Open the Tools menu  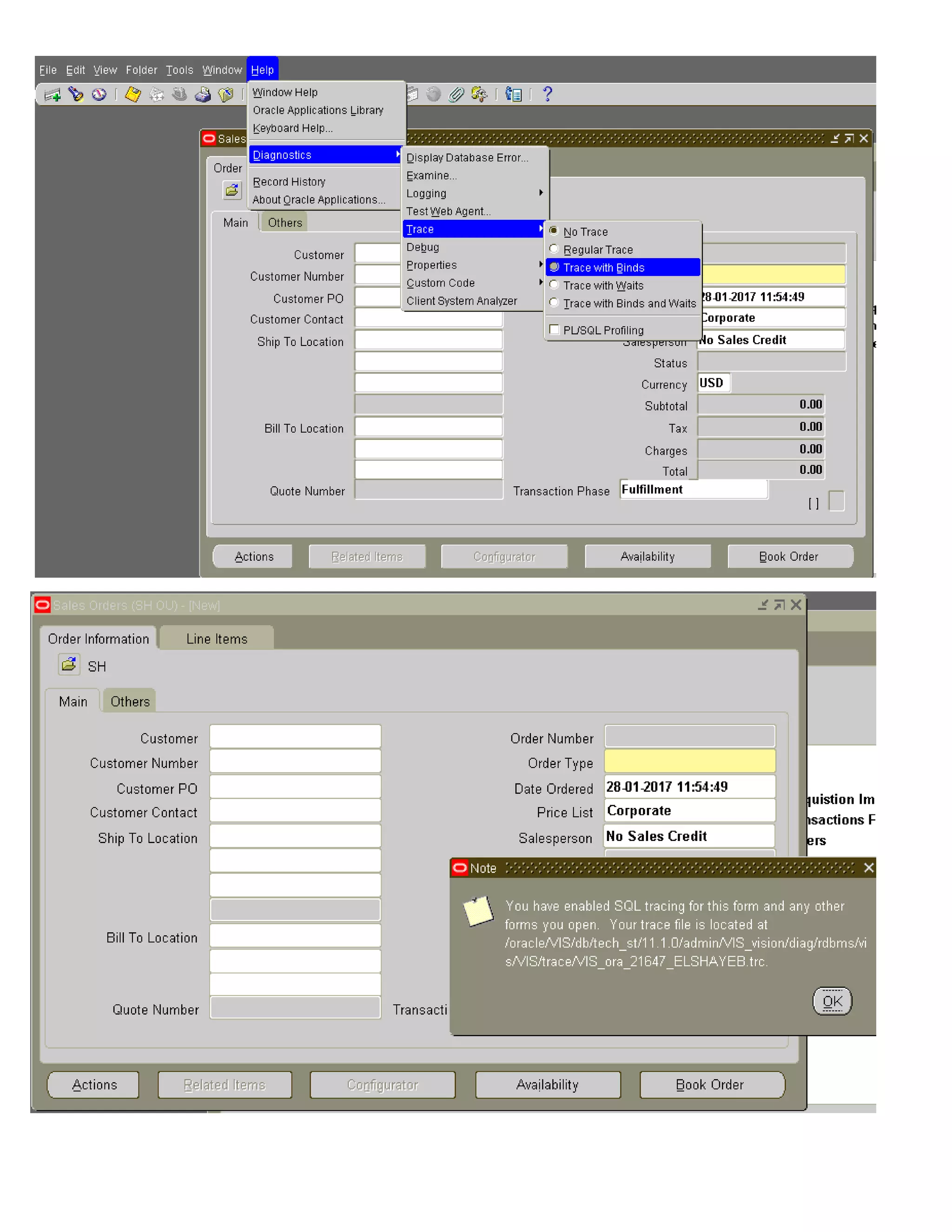tap(179, 70)
